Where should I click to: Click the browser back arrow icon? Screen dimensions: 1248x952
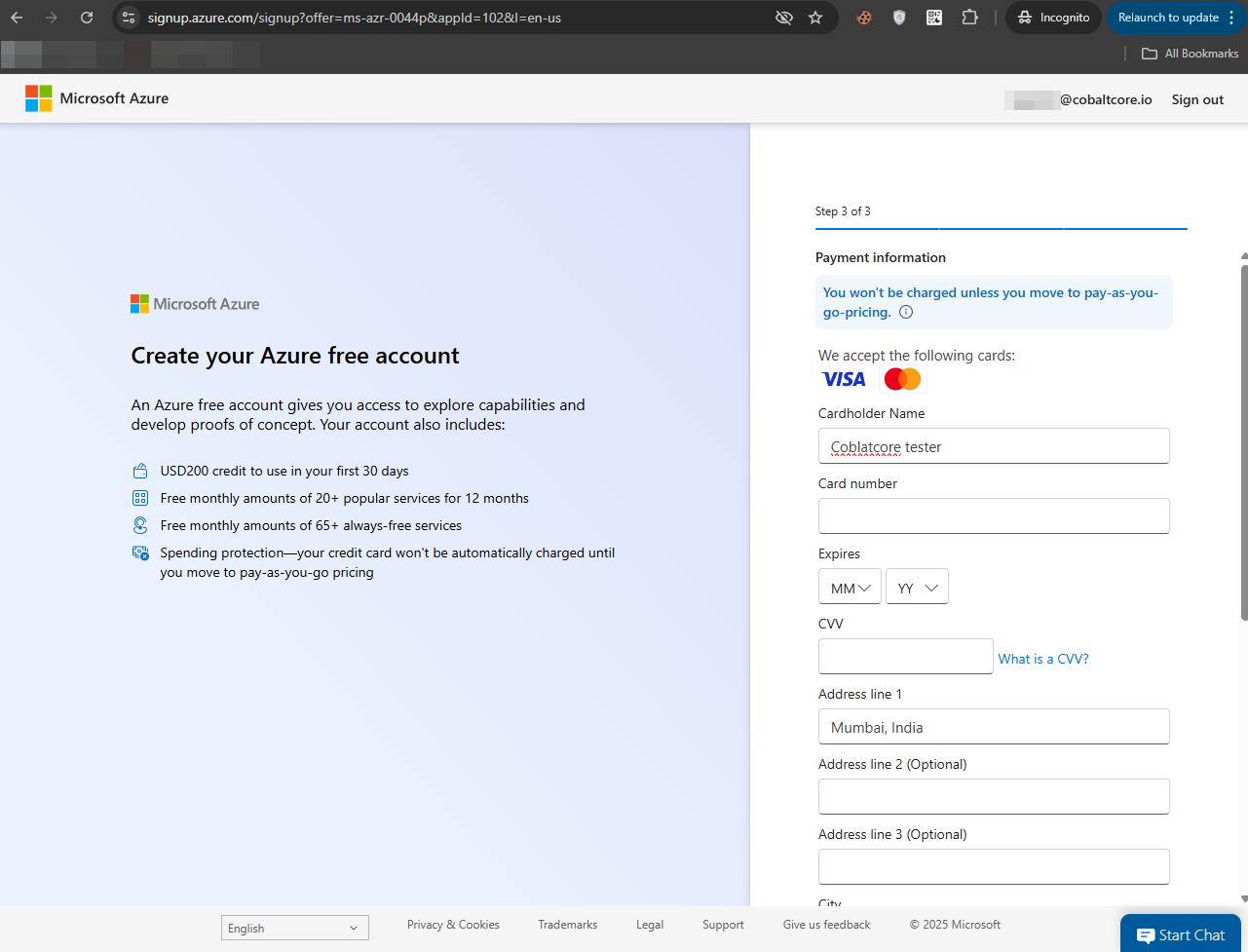17,18
